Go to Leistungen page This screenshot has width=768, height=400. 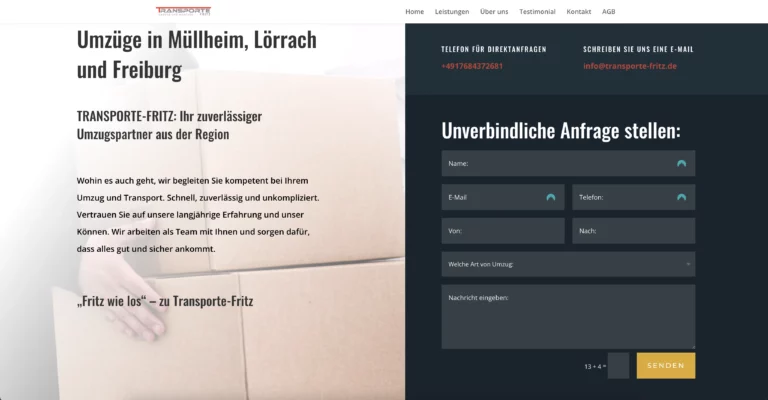click(x=452, y=12)
